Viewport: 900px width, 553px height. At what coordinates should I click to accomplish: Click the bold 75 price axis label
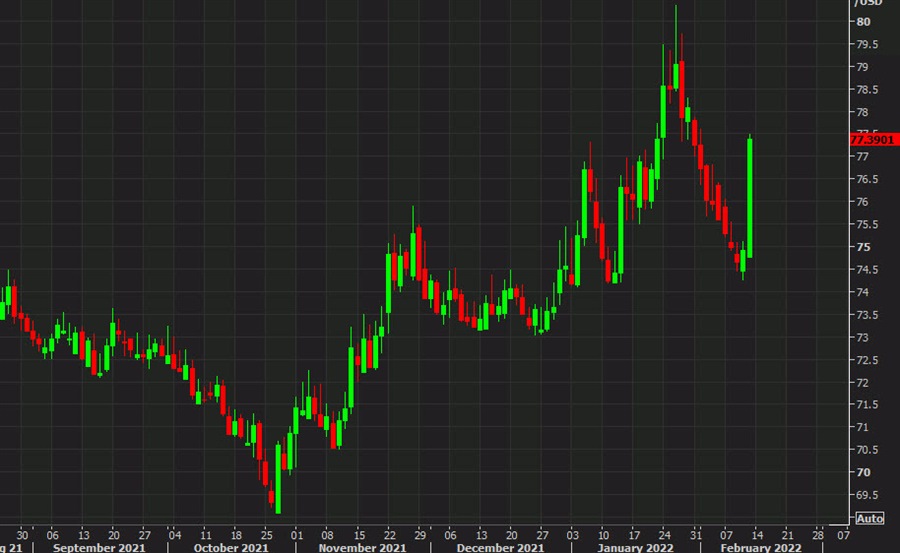tap(863, 247)
